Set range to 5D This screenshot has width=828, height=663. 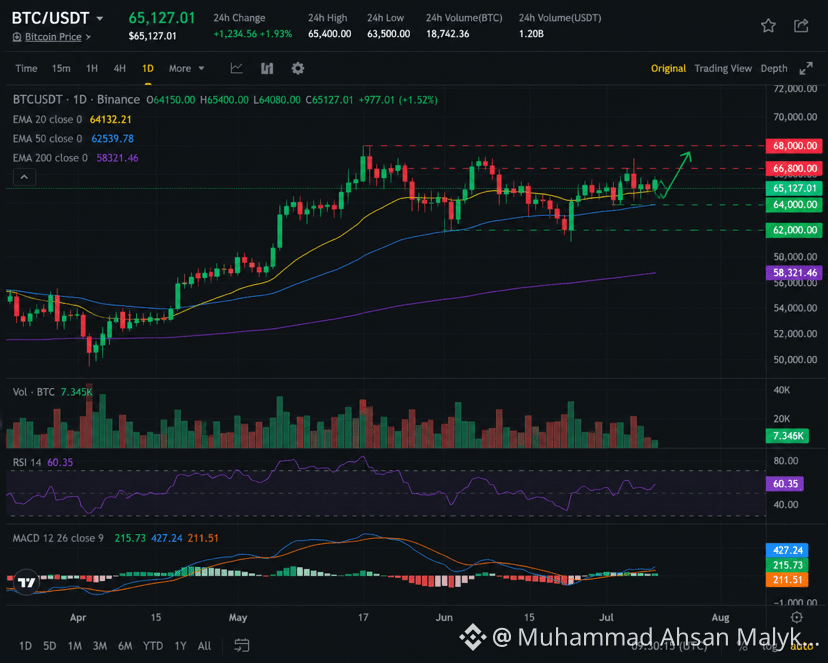click(50, 646)
